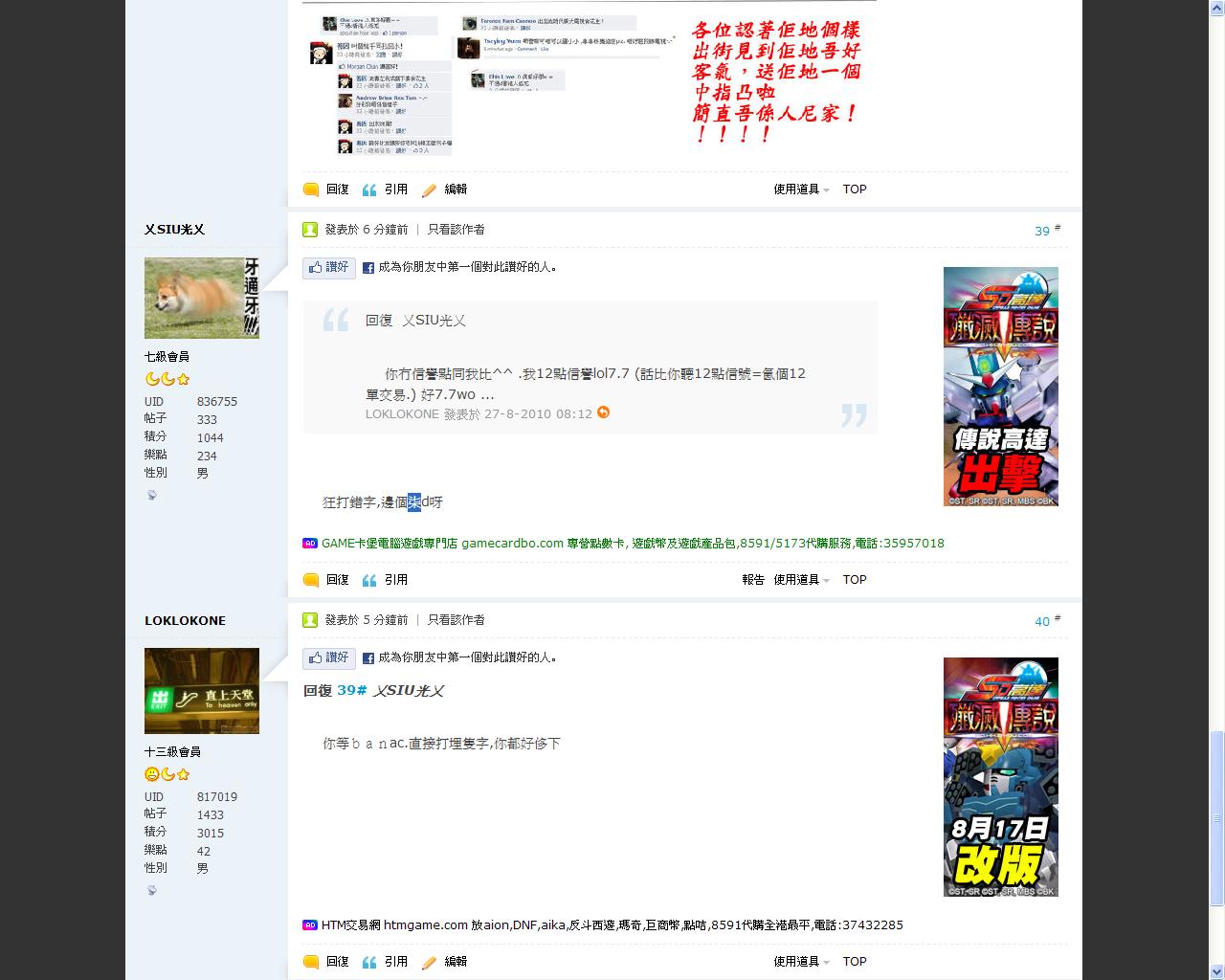Click 引用 quote on post 39
This screenshot has width=1225, height=980.
(x=386, y=580)
